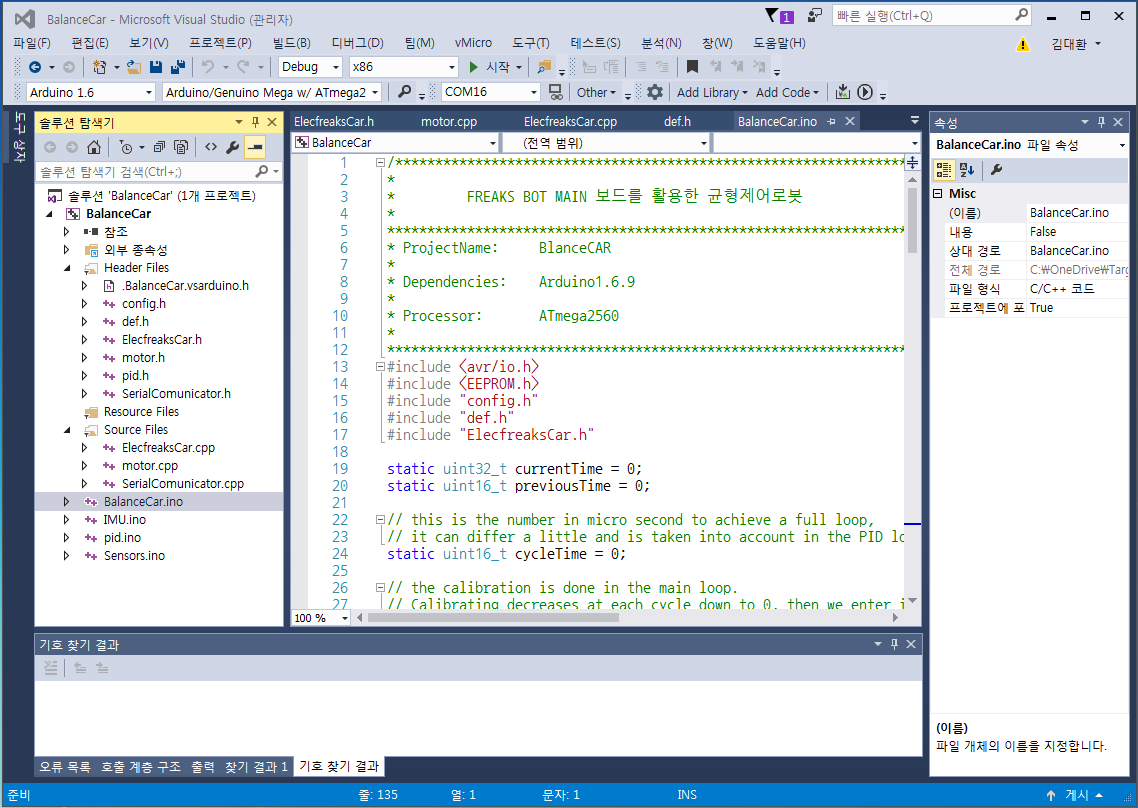Image resolution: width=1138 pixels, height=808 pixels.
Task: Click the Save All toolbar icon
Action: pos(178,67)
